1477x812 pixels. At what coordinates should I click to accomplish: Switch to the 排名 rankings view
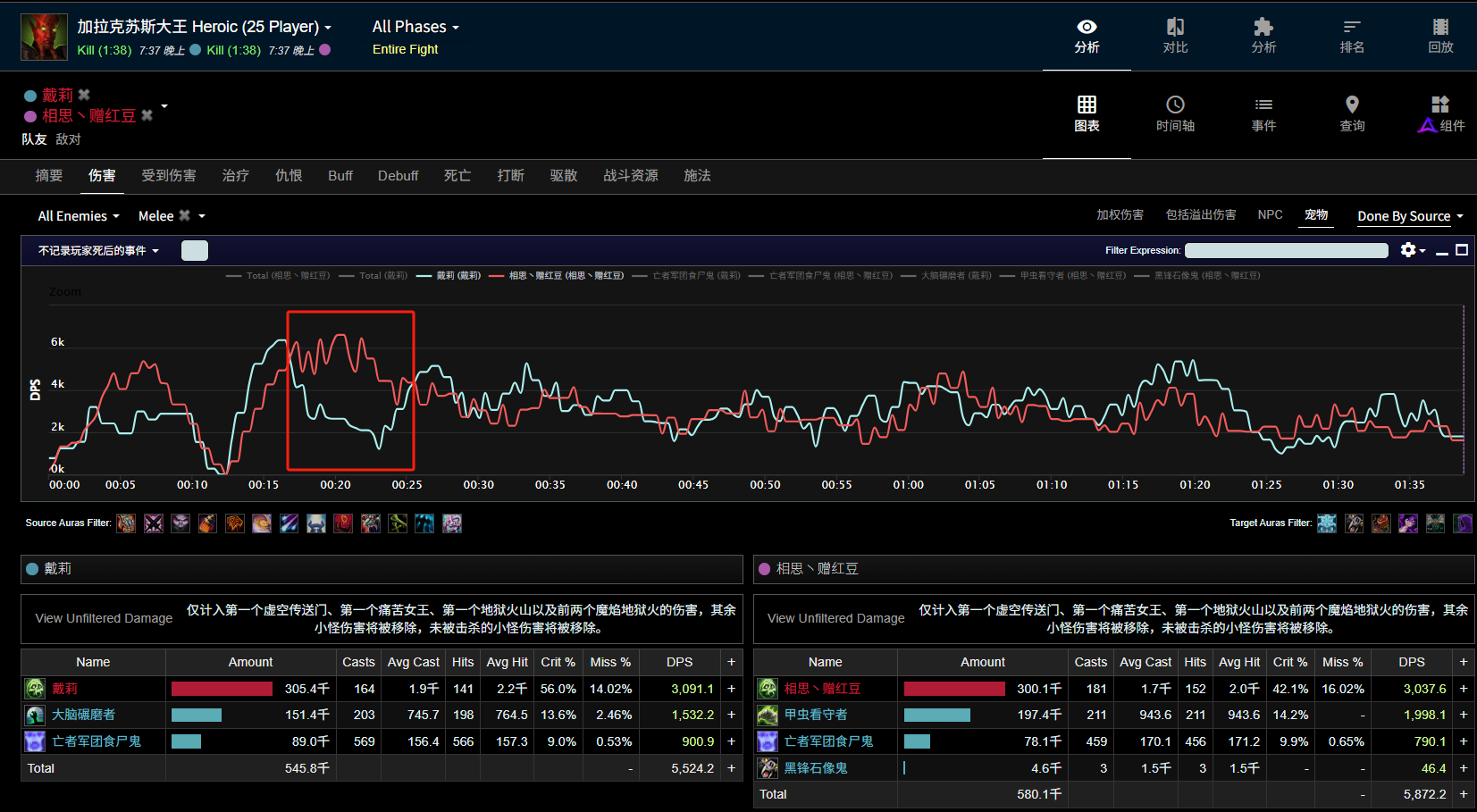[1352, 36]
